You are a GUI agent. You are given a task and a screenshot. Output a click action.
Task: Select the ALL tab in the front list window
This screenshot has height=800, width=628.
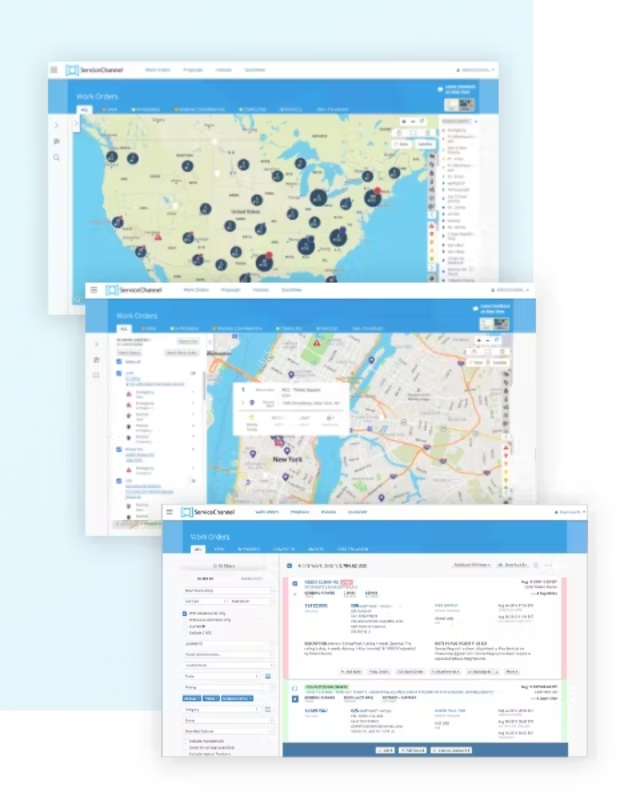click(198, 549)
